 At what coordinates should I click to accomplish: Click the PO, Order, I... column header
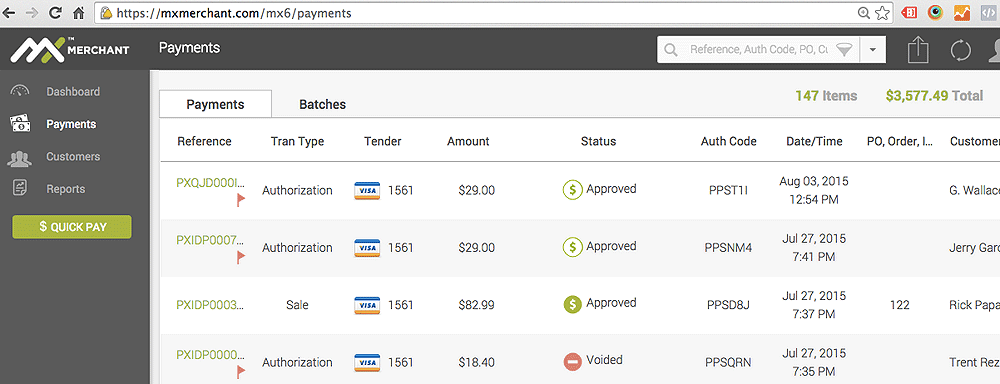click(899, 142)
